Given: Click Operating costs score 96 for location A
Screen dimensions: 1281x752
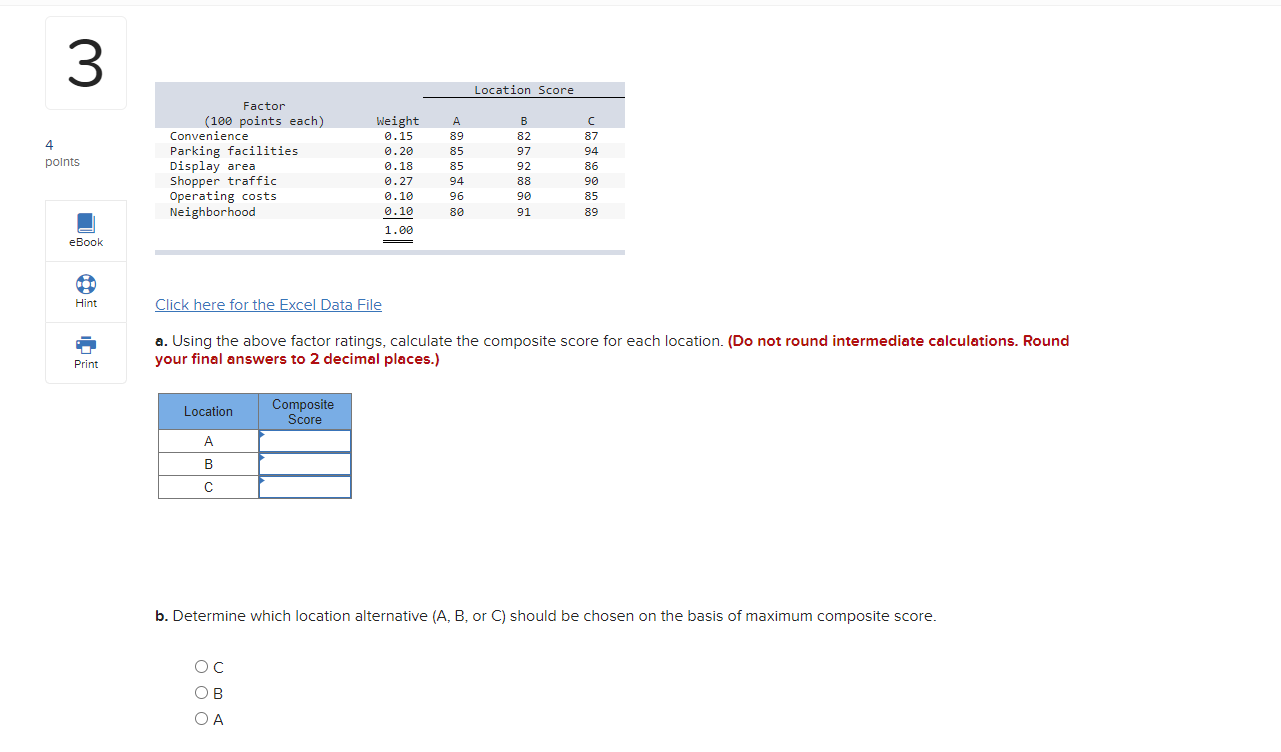Looking at the screenshot, I should pos(456,196).
